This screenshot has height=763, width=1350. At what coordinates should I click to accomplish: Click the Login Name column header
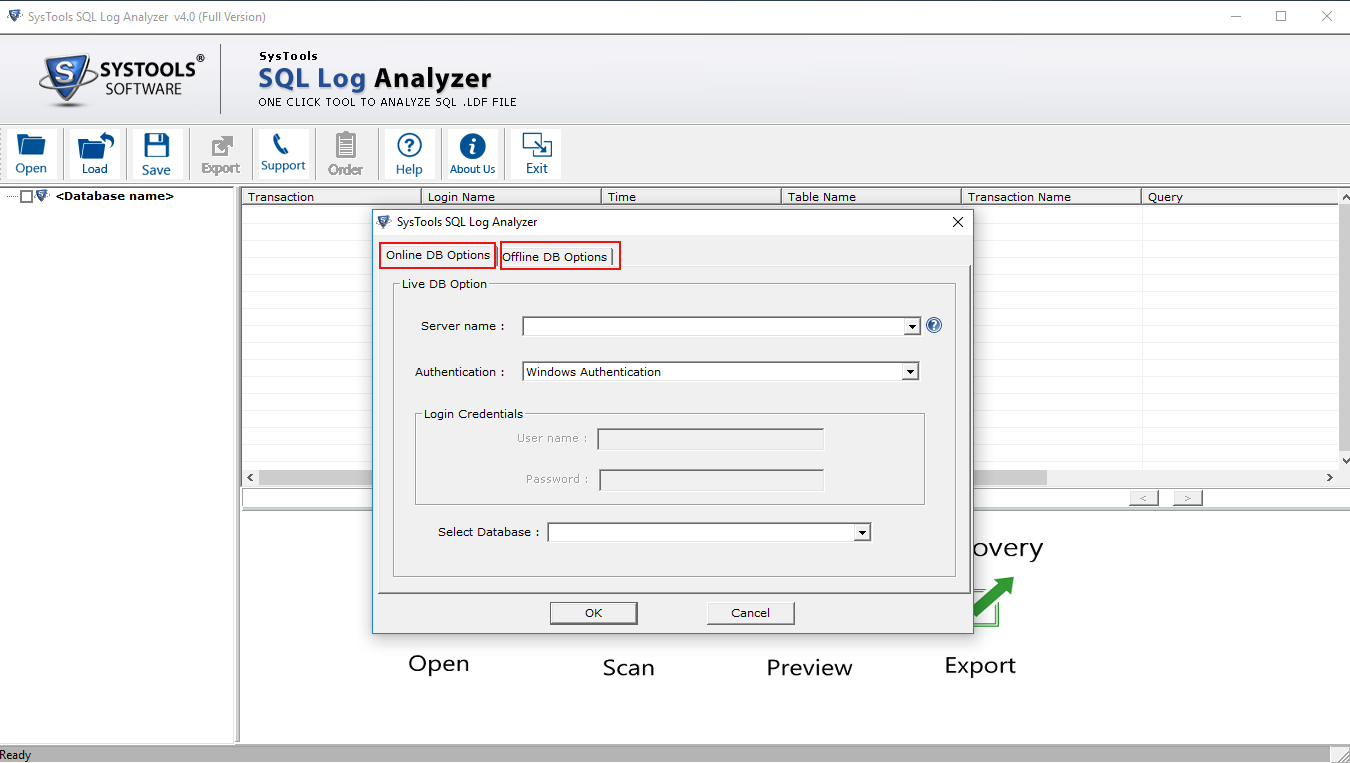coord(511,197)
